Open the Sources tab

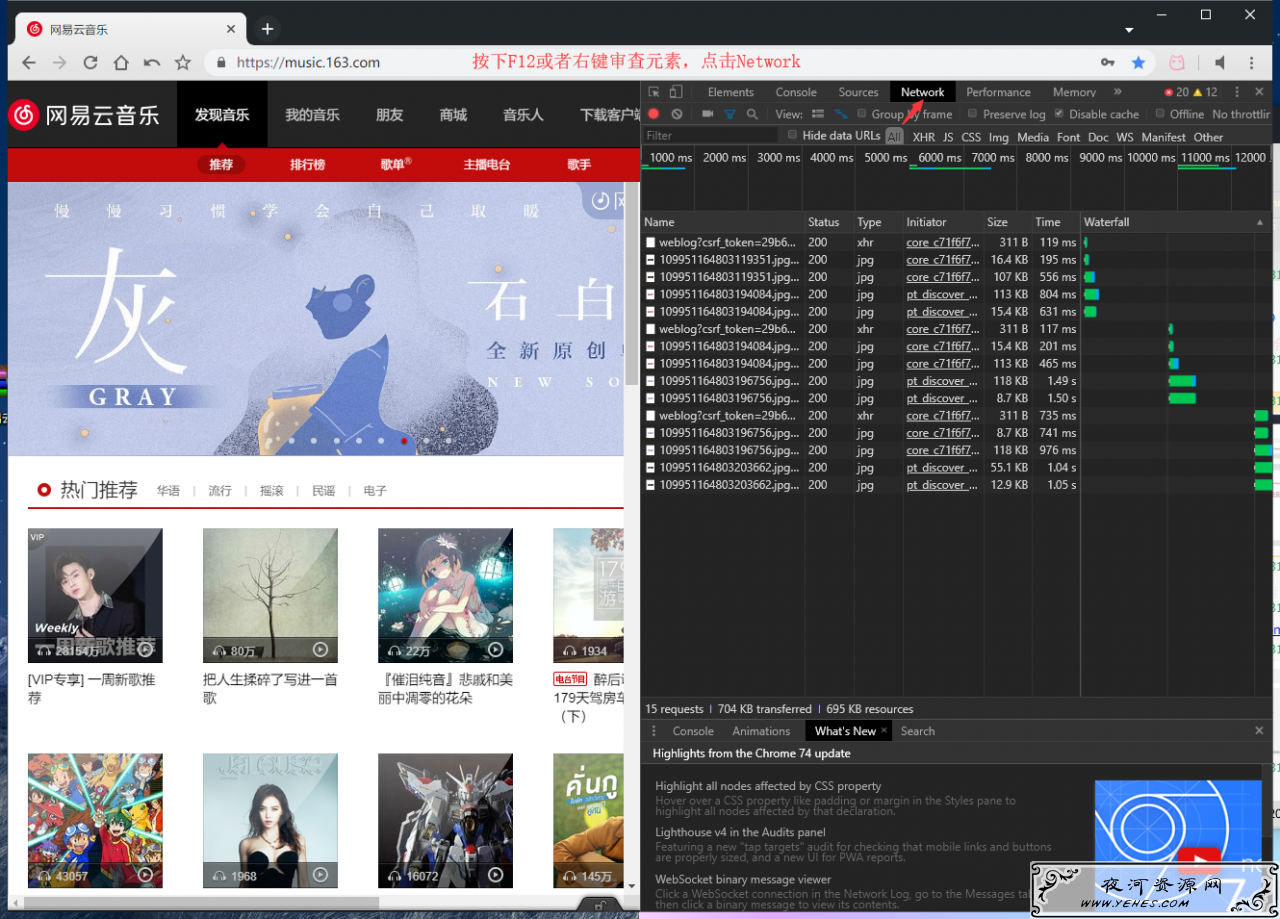pos(858,92)
